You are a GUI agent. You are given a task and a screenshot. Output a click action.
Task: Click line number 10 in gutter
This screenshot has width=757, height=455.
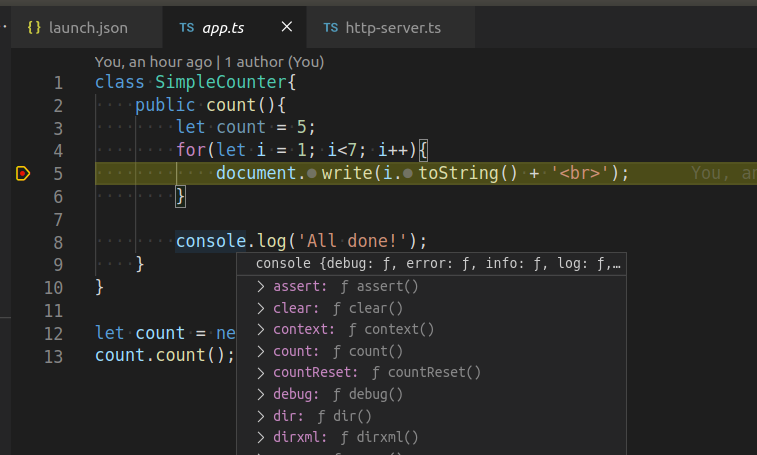[x=54, y=288]
